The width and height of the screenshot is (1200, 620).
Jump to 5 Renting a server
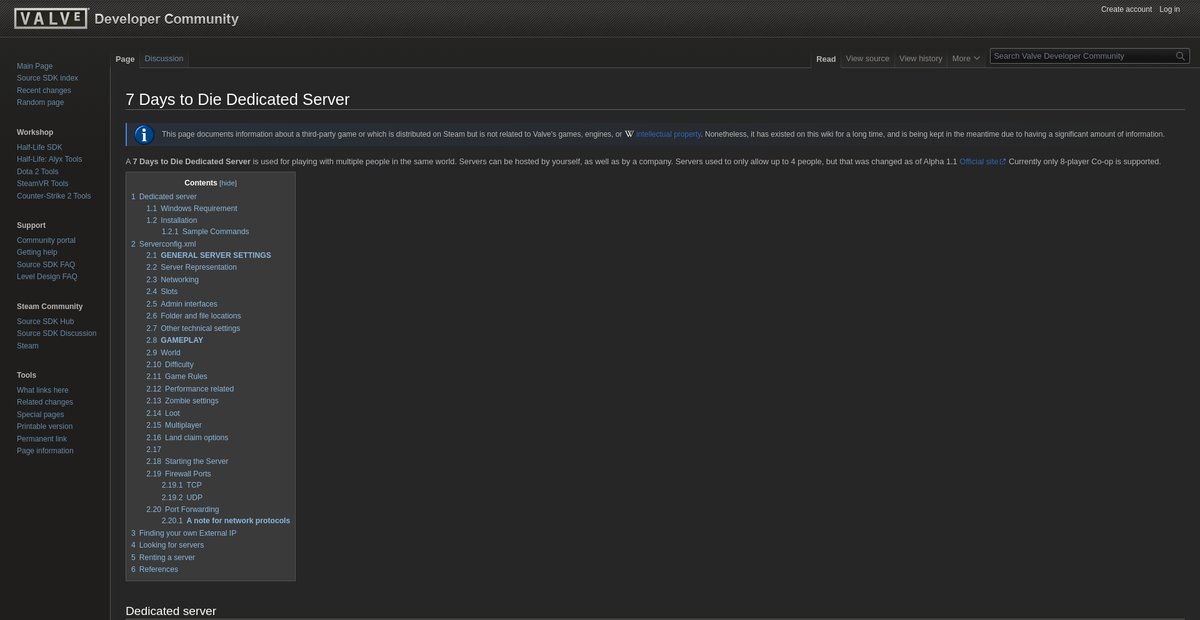(x=163, y=557)
